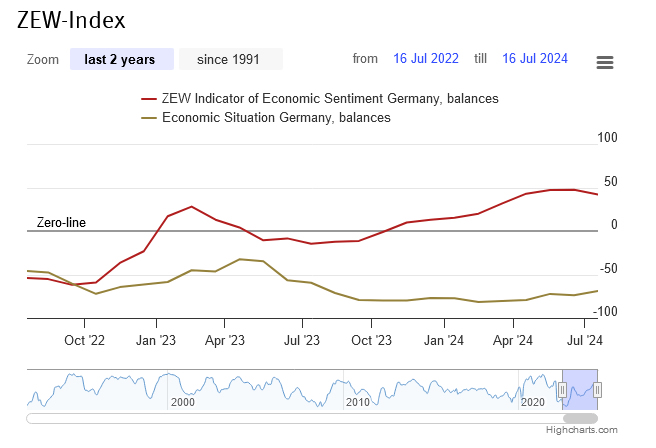Hide the ZEW Indicator of Economic Sentiment series
The image size is (656, 448).
click(x=330, y=99)
